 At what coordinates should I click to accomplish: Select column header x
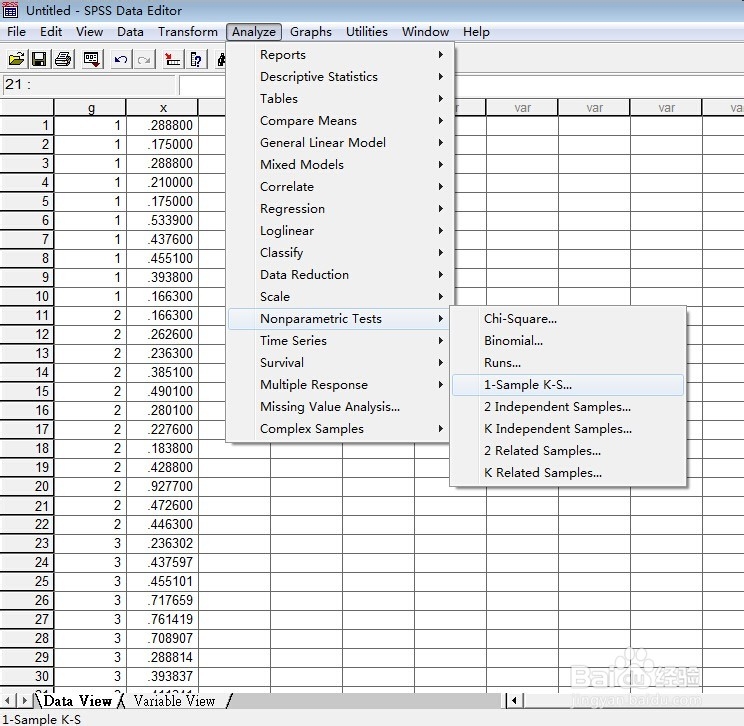pyautogui.click(x=163, y=108)
